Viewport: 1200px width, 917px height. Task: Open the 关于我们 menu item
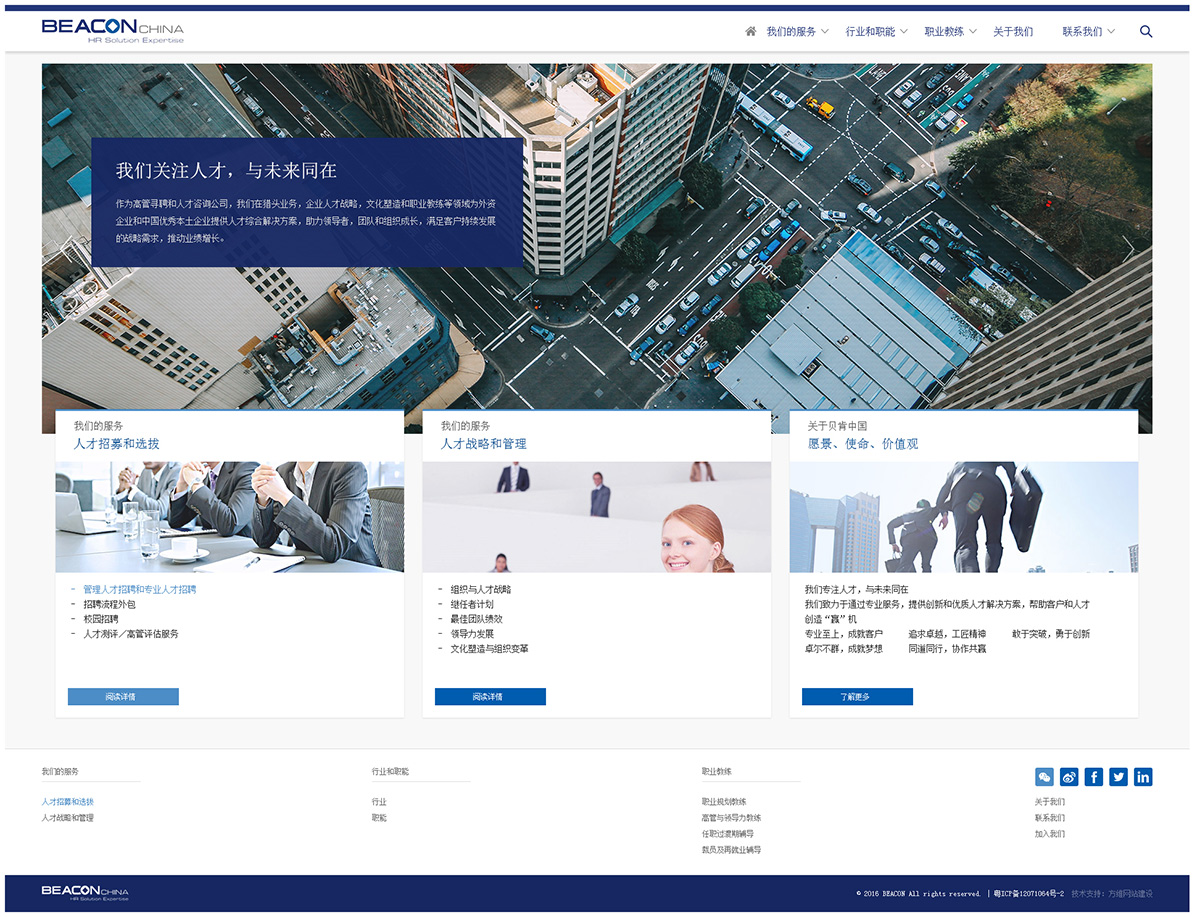coord(1013,32)
